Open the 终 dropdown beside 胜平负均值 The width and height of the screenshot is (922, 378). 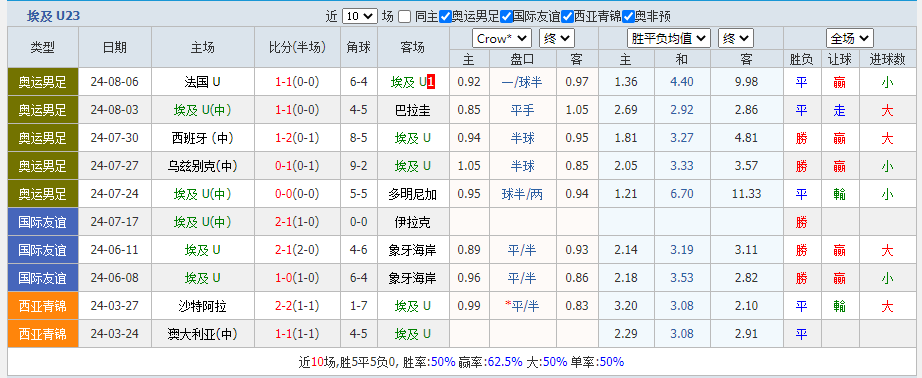pos(736,39)
